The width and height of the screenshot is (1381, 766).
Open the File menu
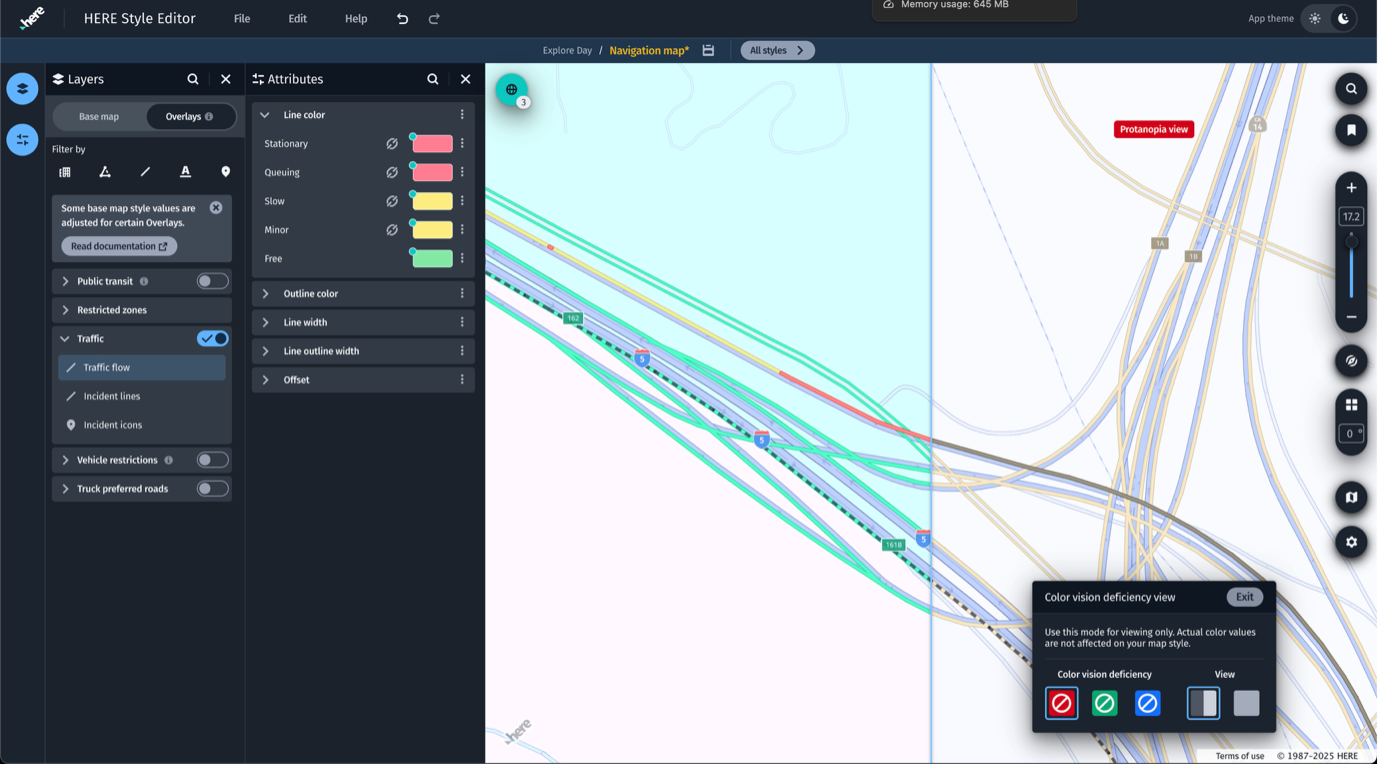click(243, 19)
